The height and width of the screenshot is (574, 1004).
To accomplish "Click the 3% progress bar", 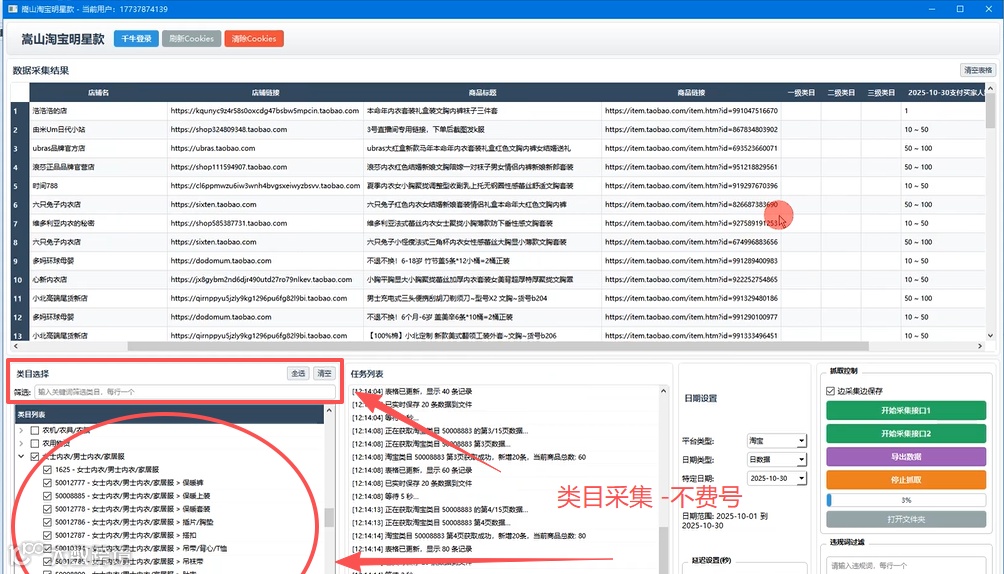I will pyautogui.click(x=906, y=500).
